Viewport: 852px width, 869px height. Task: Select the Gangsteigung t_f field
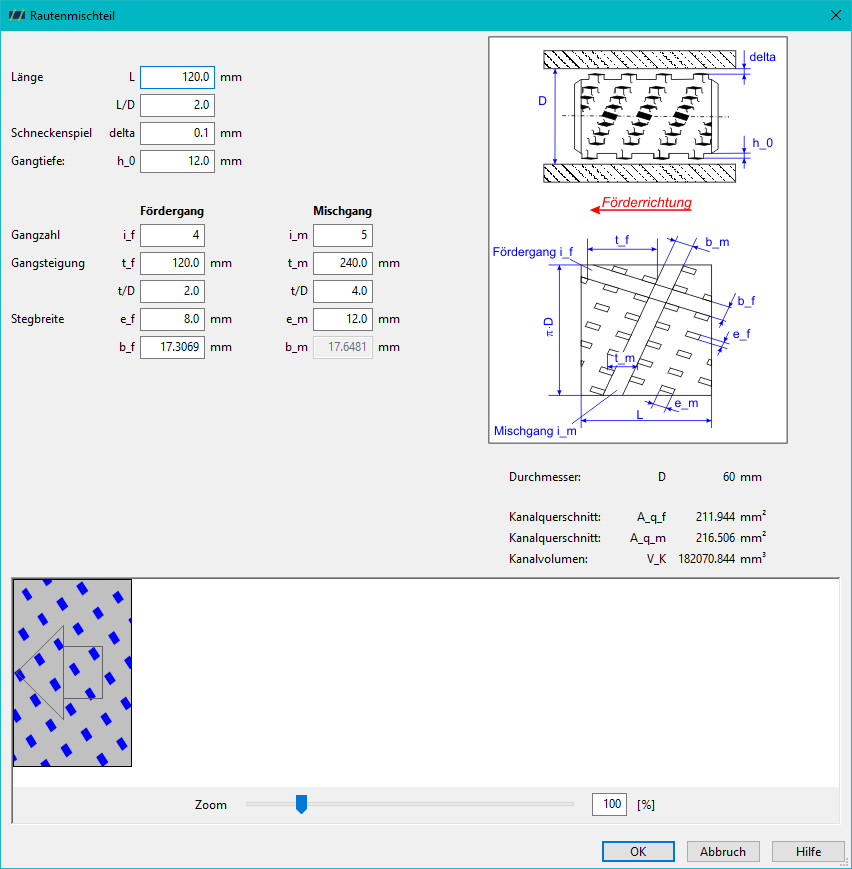[172, 263]
